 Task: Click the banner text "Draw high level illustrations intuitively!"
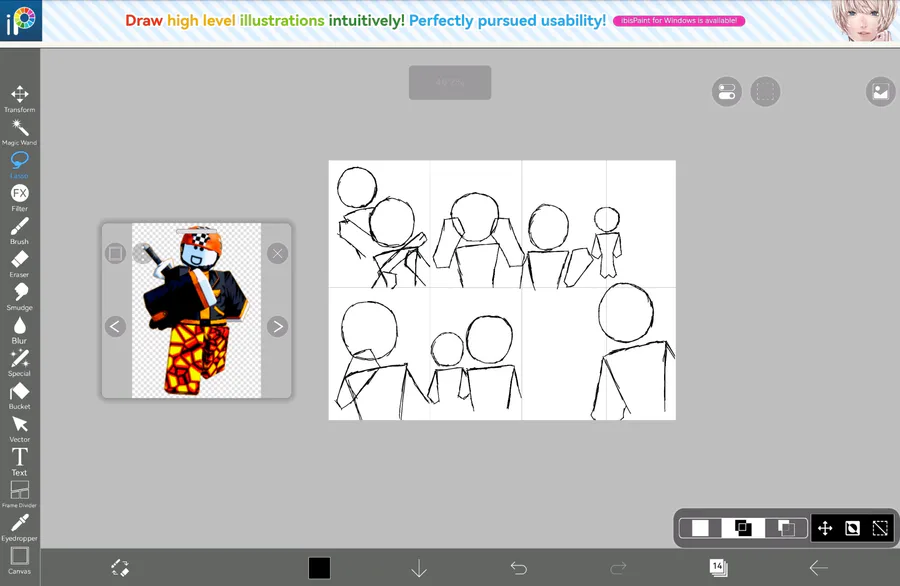pos(265,21)
